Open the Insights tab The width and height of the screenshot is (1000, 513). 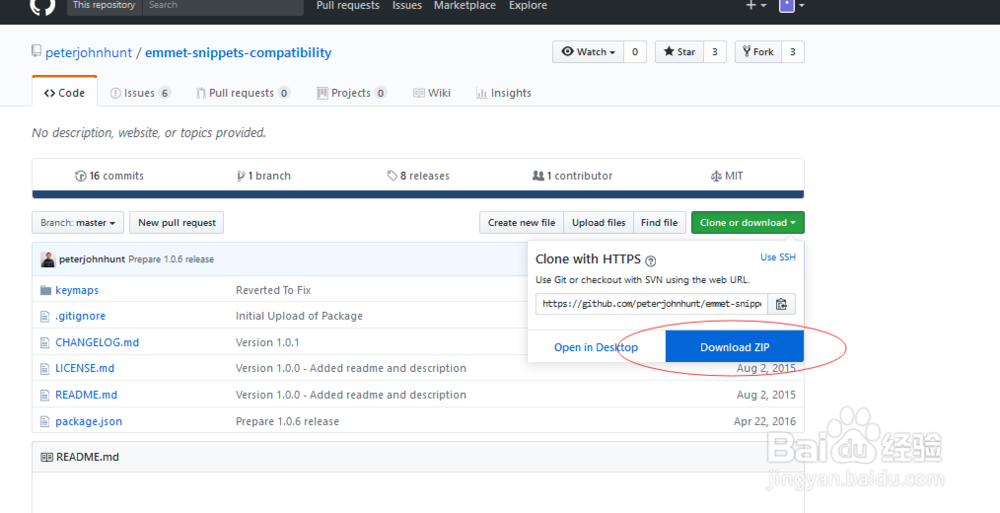504,93
